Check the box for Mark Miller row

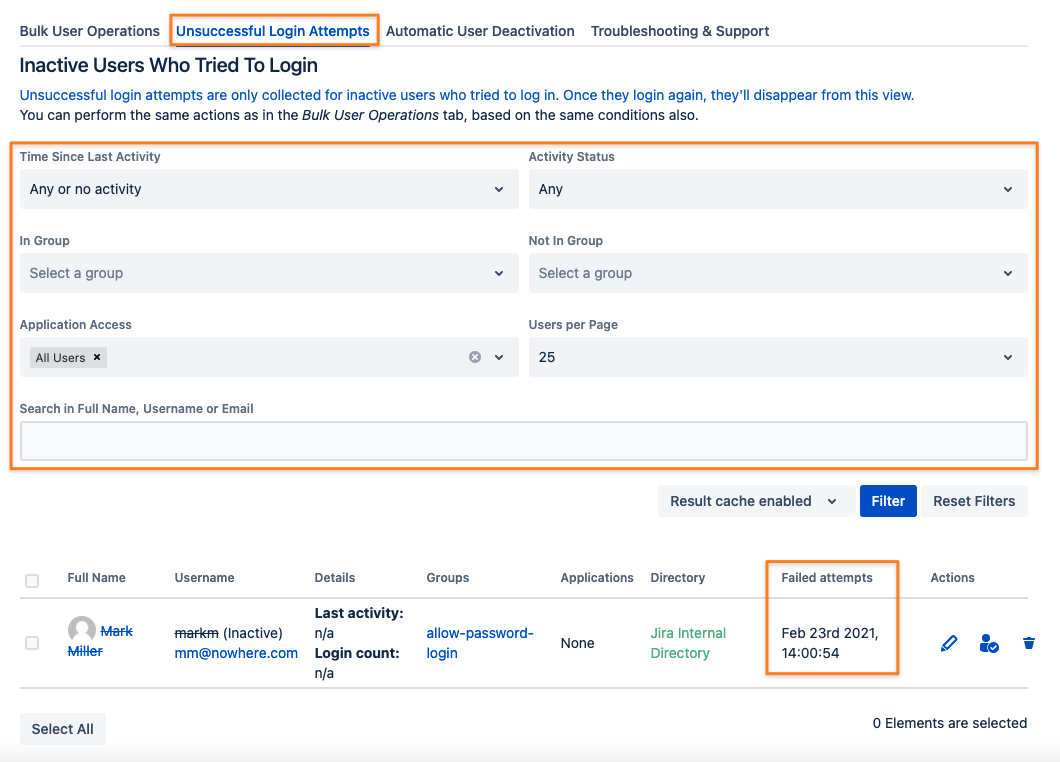[32, 643]
